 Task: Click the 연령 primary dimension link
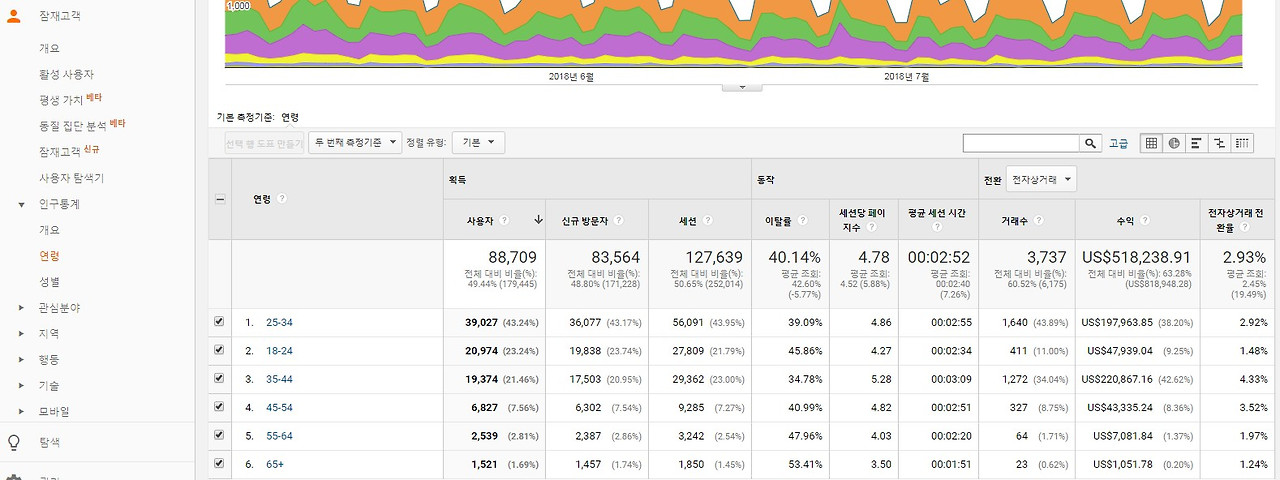[x=290, y=117]
